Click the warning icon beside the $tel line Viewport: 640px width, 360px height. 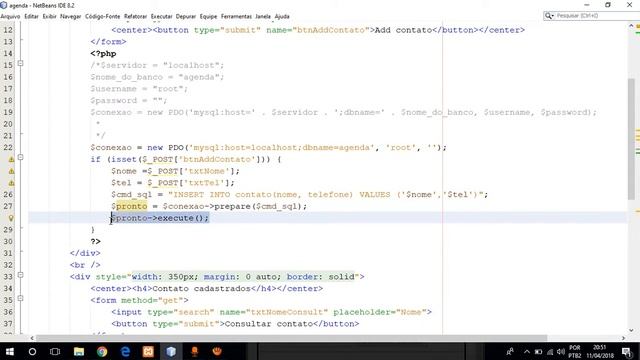[11, 183]
